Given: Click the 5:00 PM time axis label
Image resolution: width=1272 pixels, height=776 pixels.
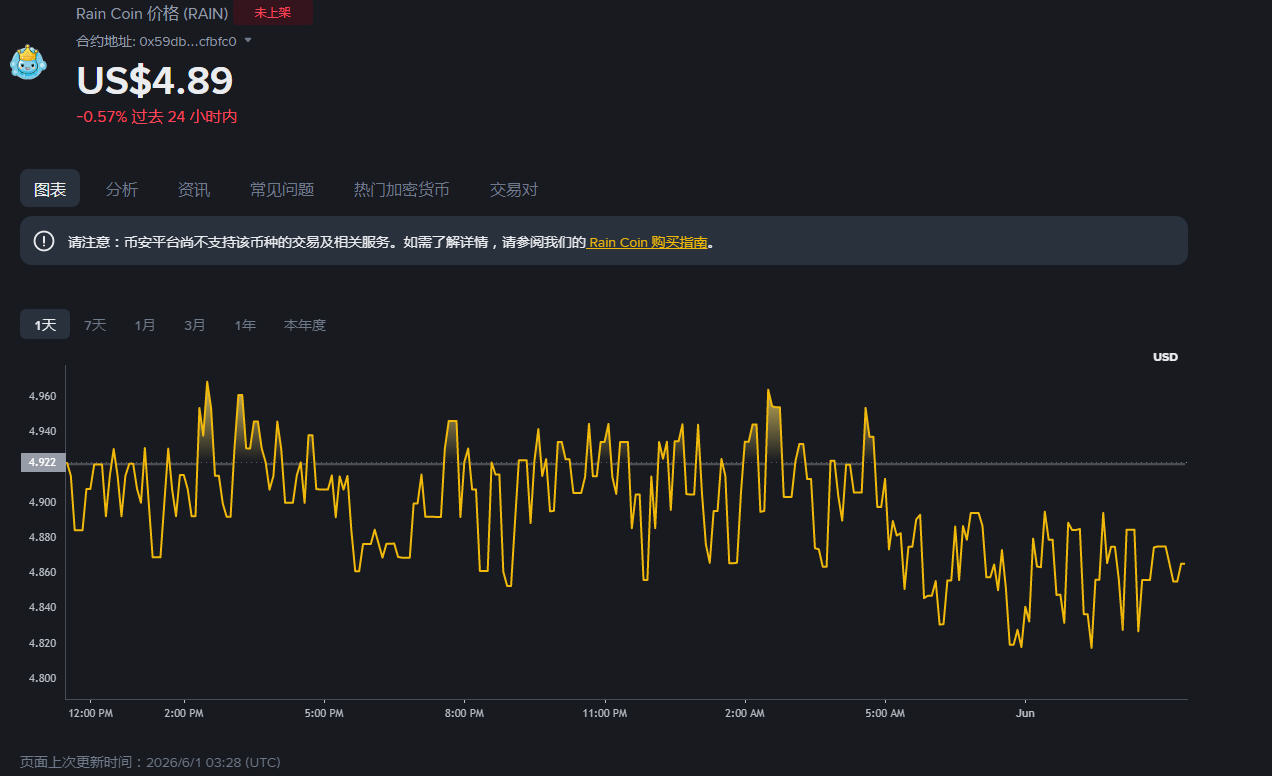Looking at the screenshot, I should click(x=323, y=713).
